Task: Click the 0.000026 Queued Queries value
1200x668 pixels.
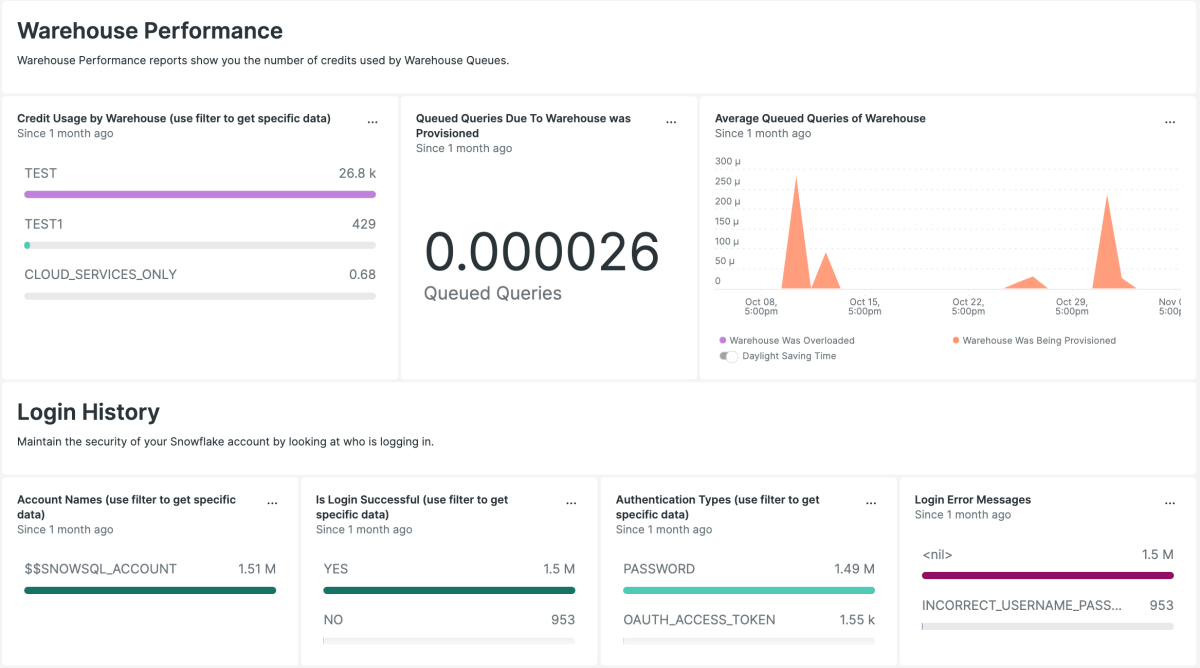Action: coord(542,252)
